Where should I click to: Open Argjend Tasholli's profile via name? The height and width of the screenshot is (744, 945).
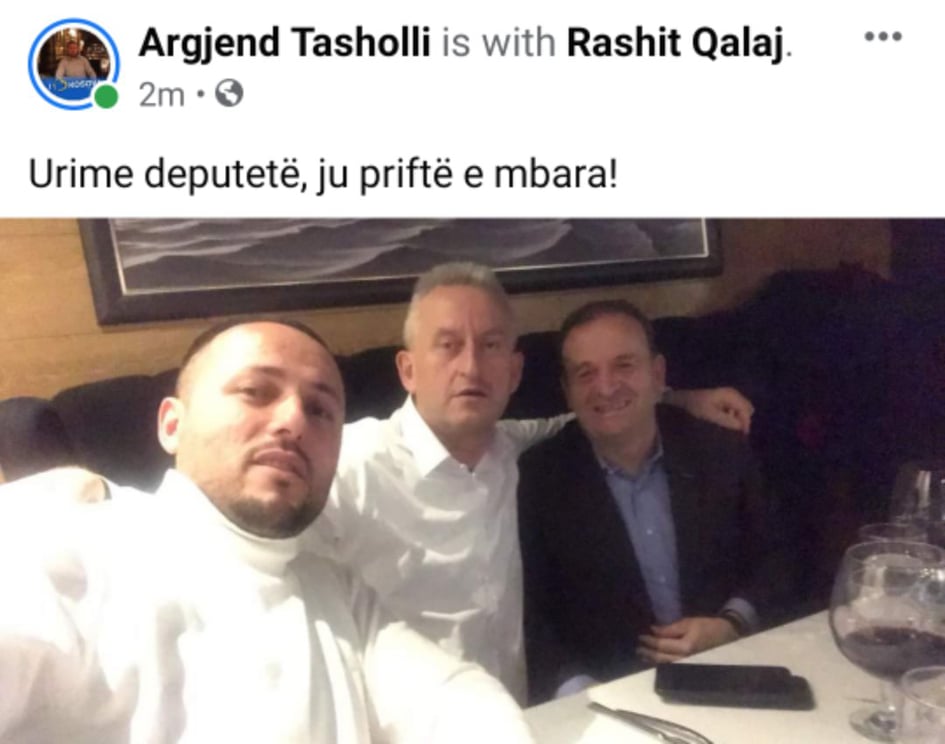click(284, 43)
